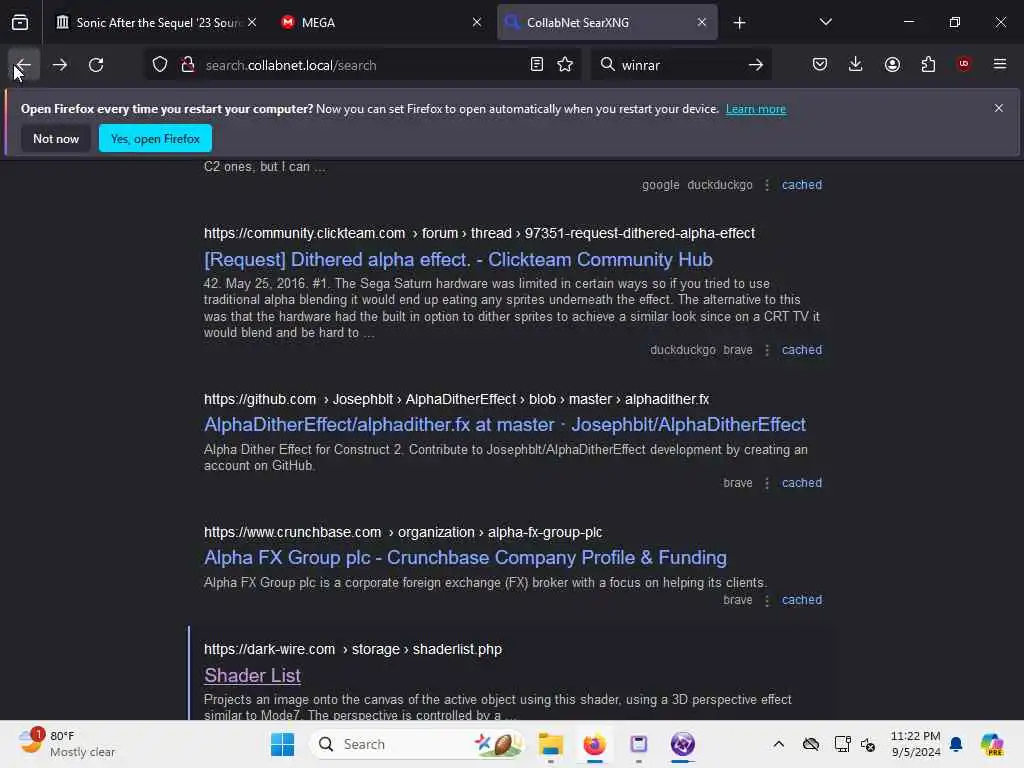Click github.com Josephblt URL text
The image size is (1024, 768).
[x=456, y=399]
